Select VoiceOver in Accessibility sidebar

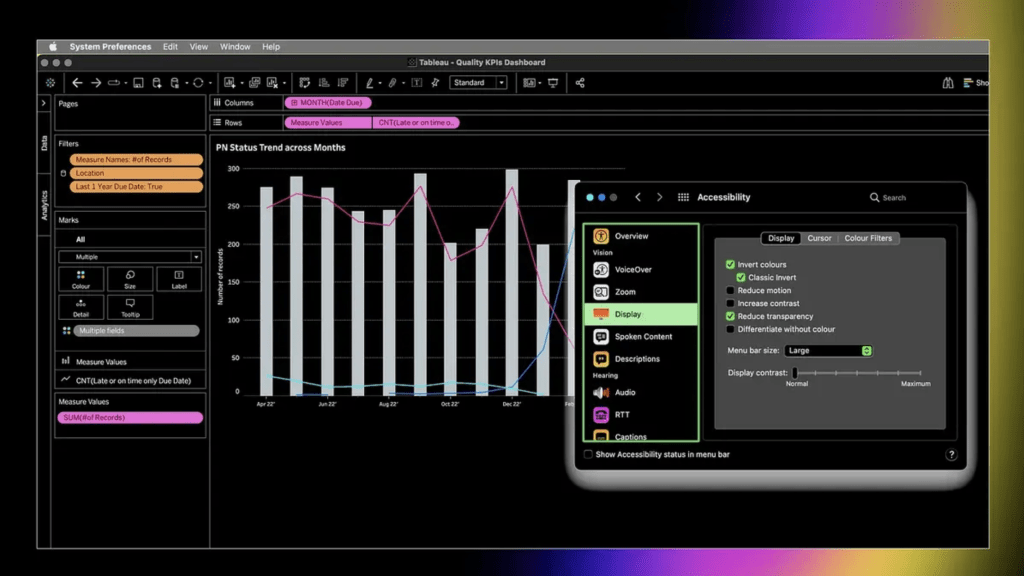(641, 270)
